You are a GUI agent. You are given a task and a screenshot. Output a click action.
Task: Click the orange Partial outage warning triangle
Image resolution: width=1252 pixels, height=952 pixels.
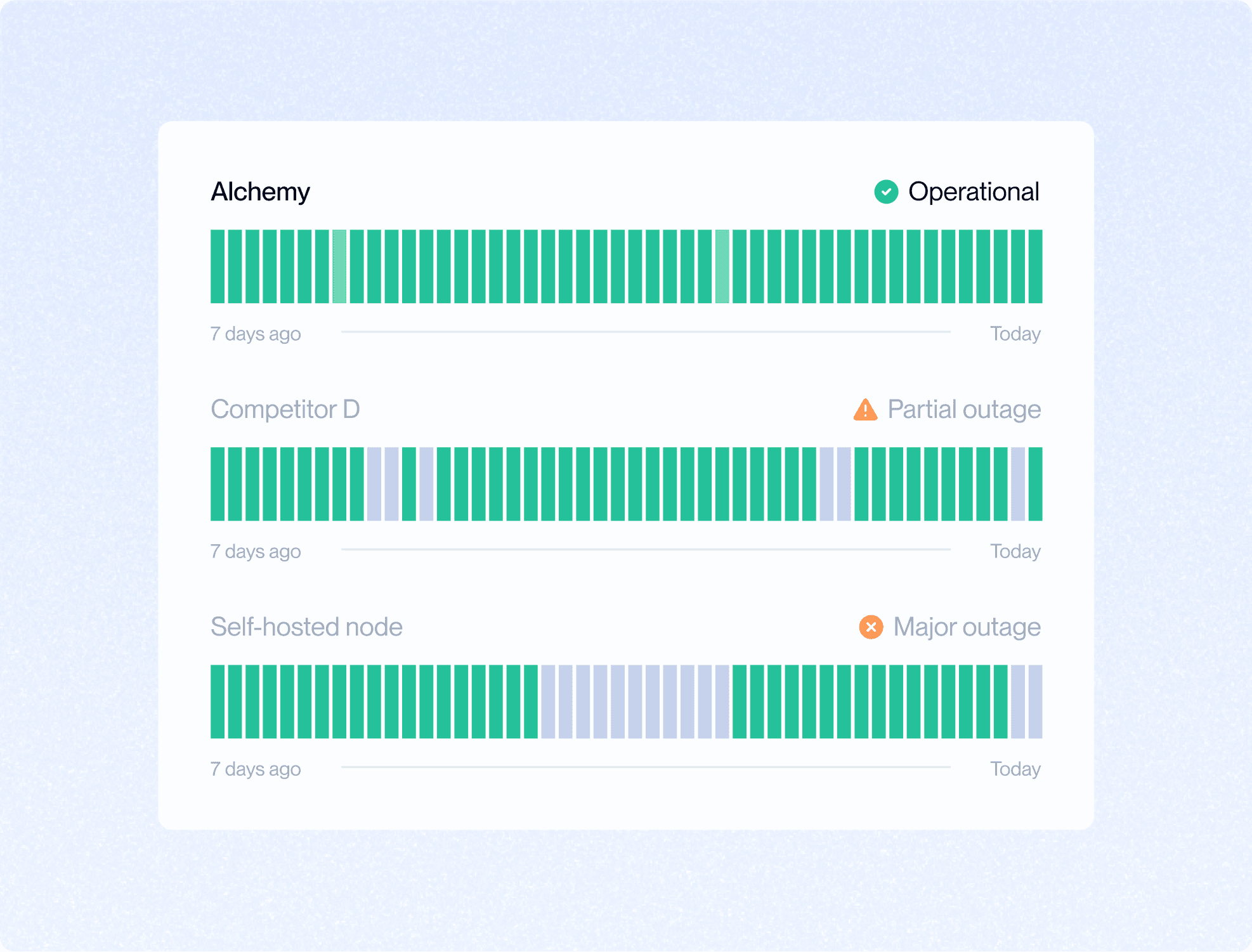(865, 410)
